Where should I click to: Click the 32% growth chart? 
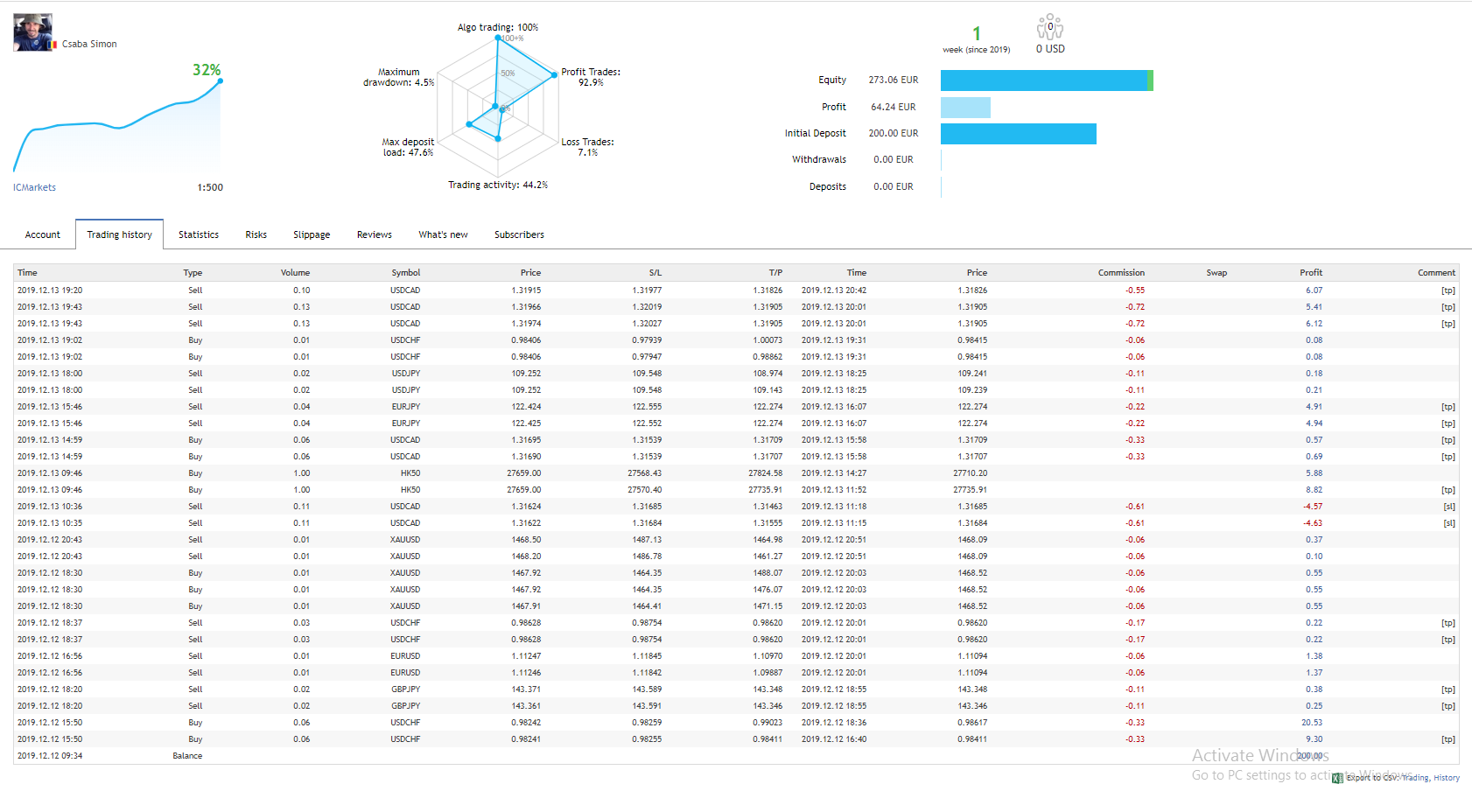[117, 122]
